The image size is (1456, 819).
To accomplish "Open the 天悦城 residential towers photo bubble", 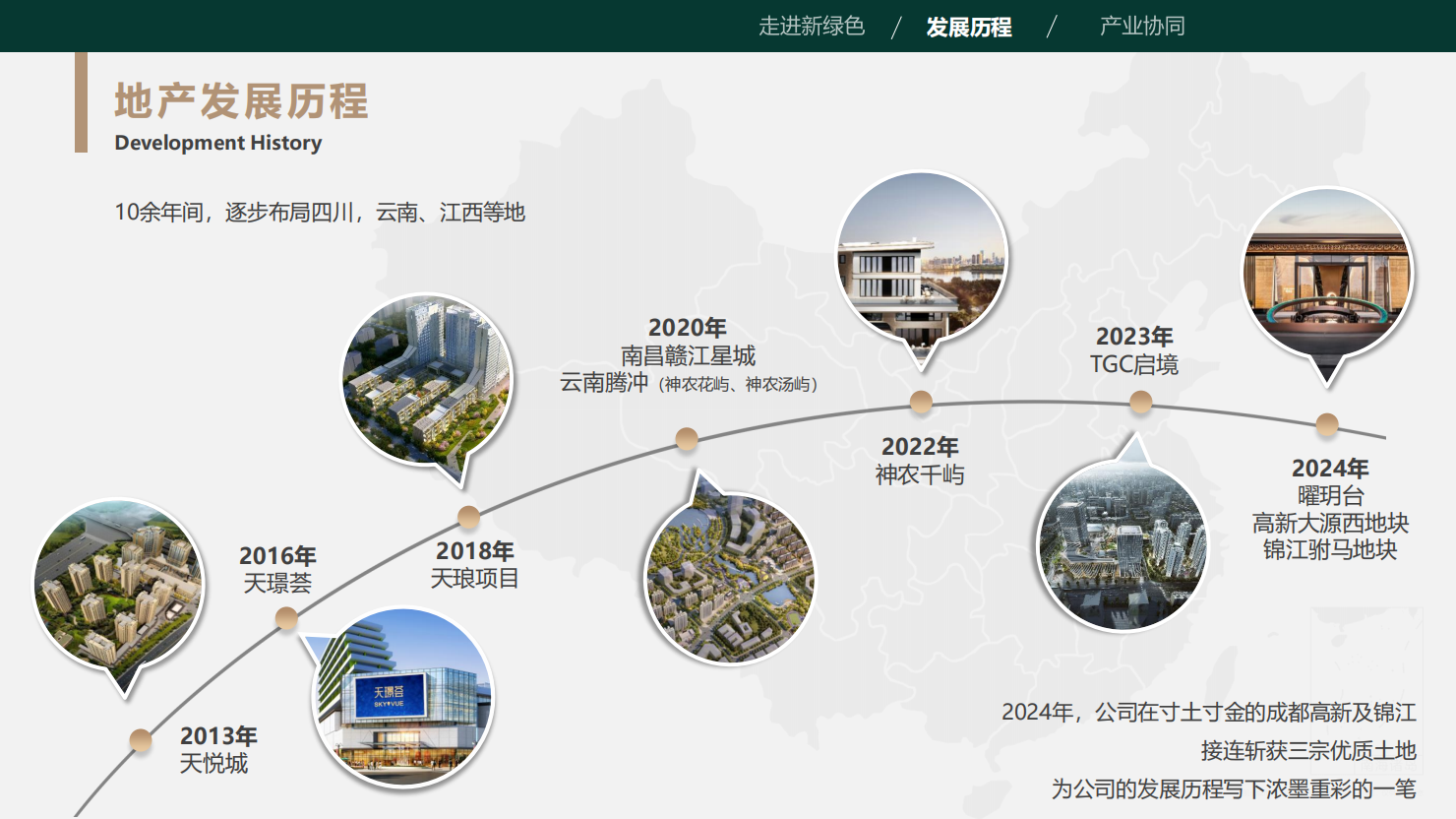I will tap(118, 586).
